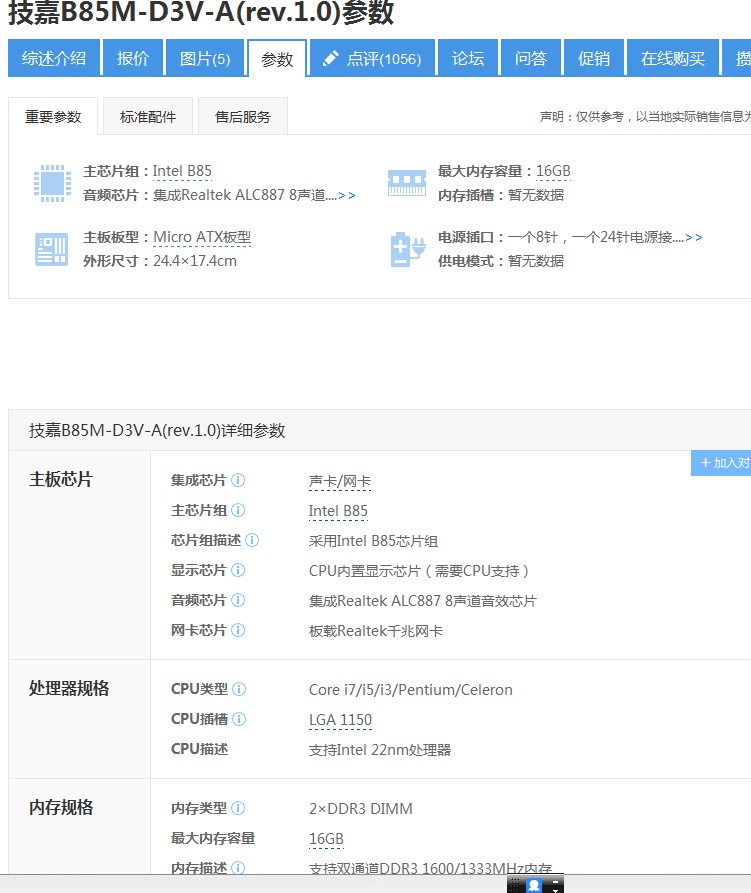Click the dotted grip handle on the bottom floating bar
The image size is (751, 893).
[514, 885]
